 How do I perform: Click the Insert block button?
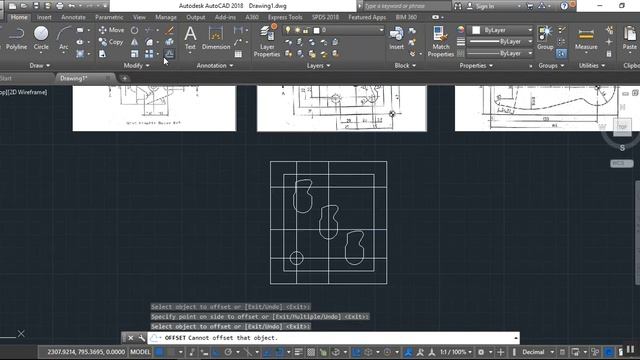396,38
